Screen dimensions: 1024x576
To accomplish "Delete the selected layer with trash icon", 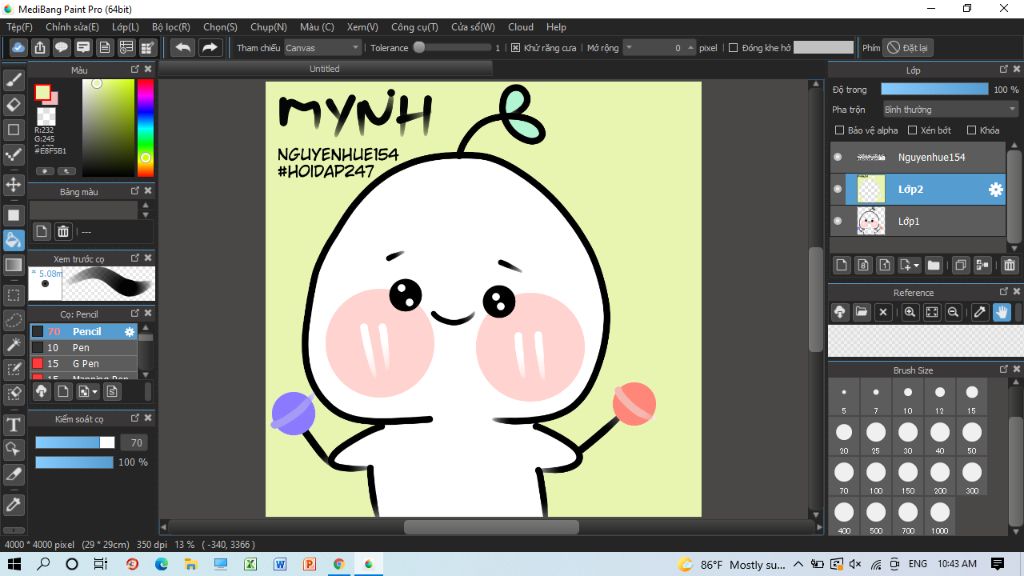I will tap(1010, 264).
